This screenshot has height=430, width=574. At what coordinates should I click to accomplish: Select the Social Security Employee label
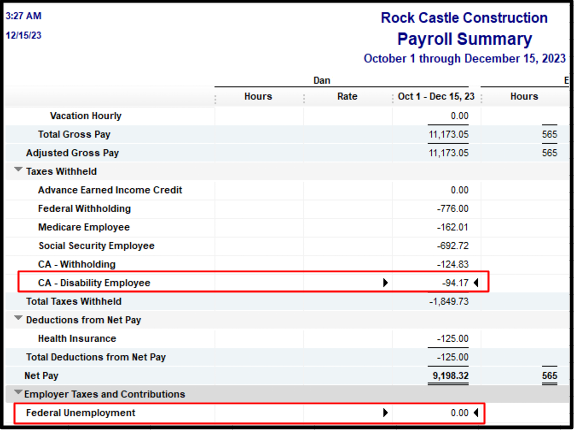tap(97, 246)
